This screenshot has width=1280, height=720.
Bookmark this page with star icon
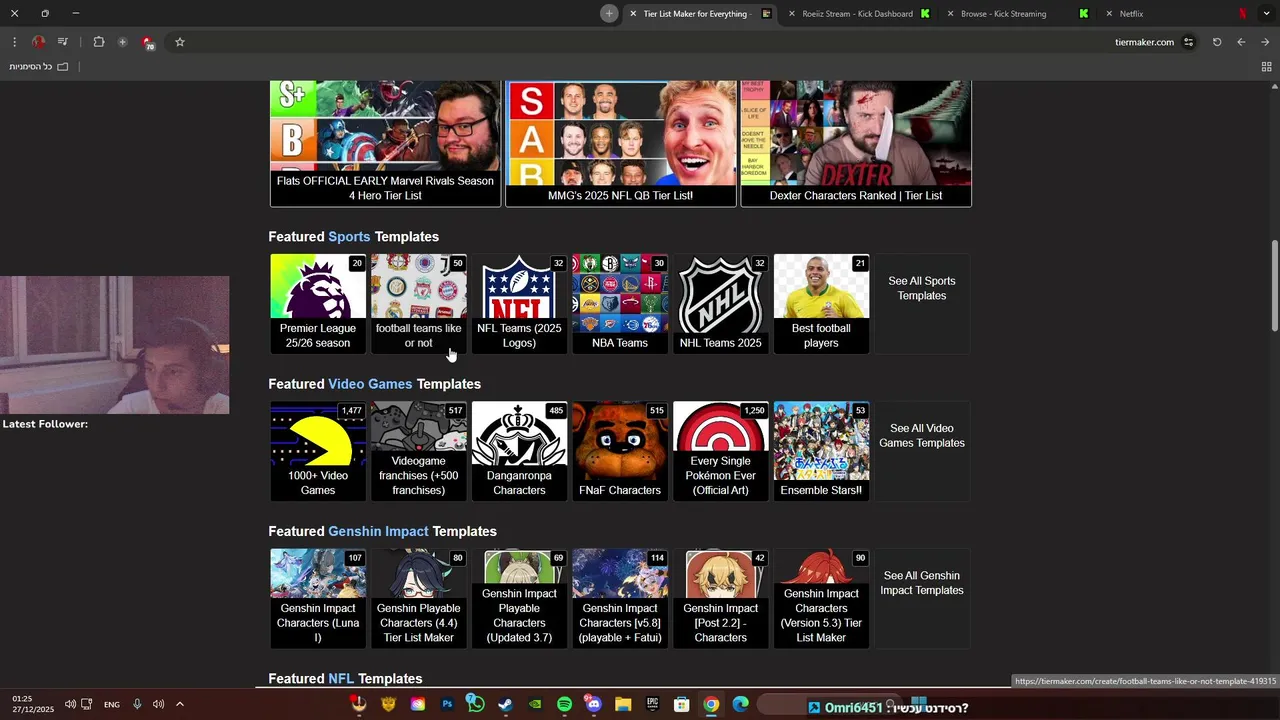coord(180,42)
